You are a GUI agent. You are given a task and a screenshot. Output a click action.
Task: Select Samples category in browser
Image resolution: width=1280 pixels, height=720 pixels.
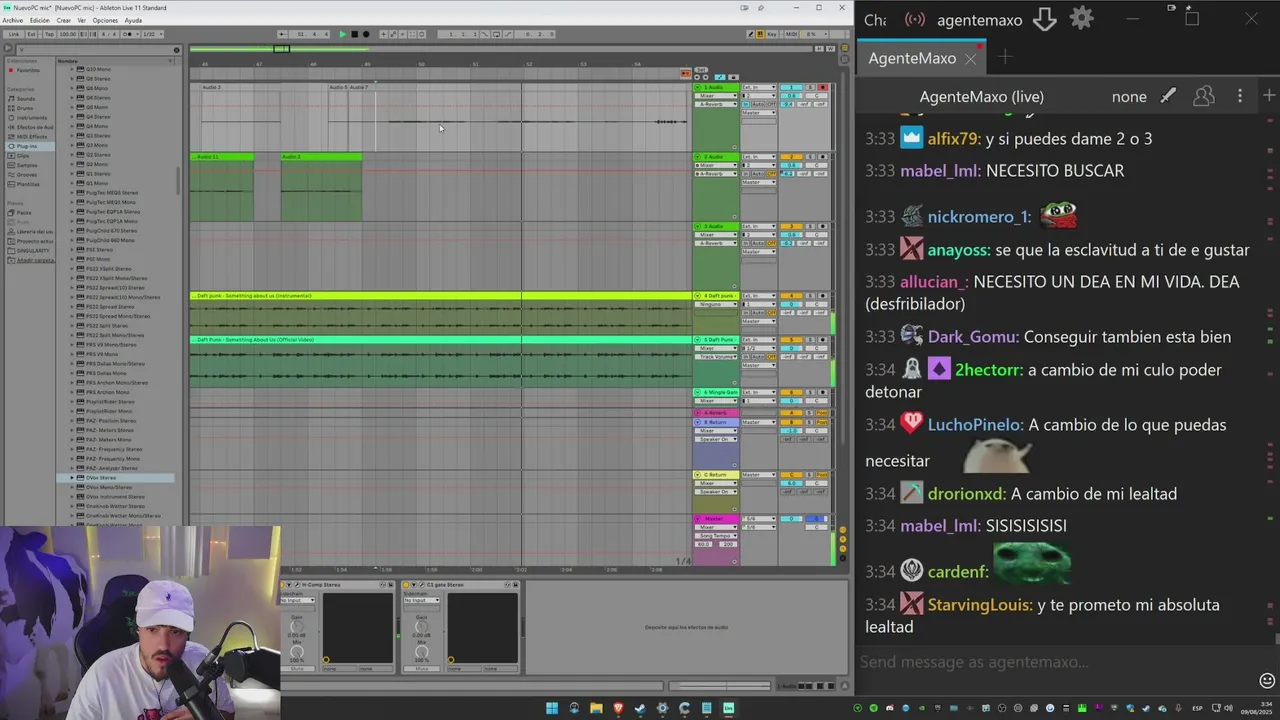click(x=27, y=165)
